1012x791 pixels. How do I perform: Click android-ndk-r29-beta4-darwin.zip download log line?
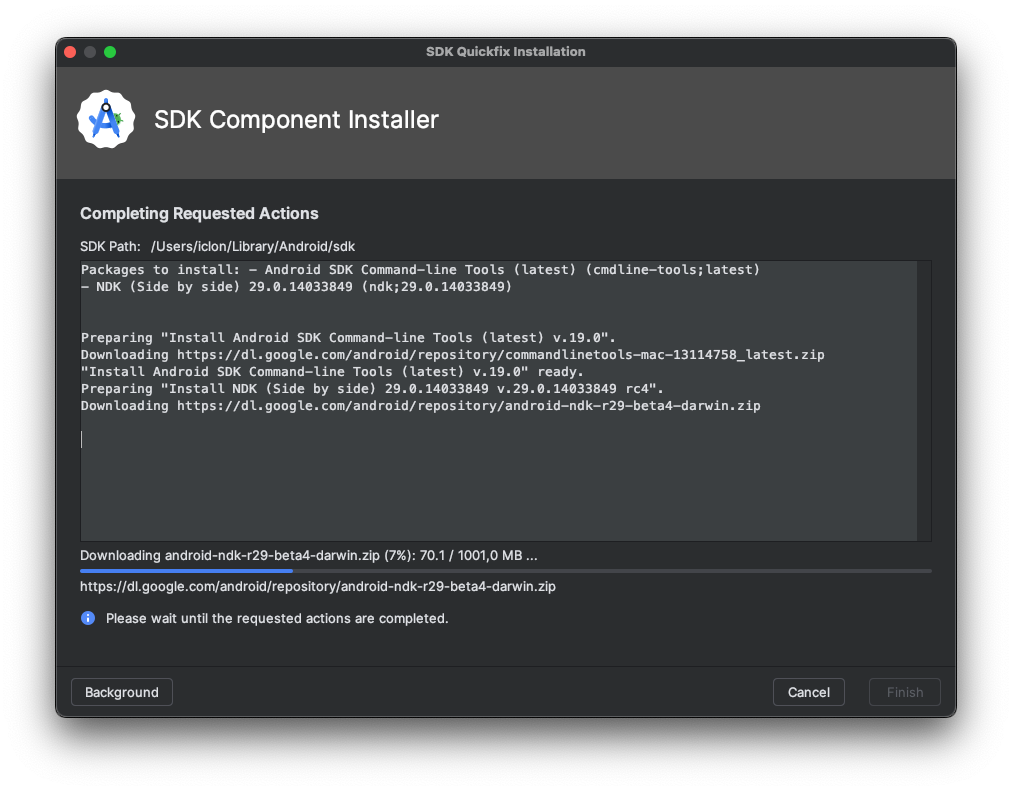click(421, 405)
